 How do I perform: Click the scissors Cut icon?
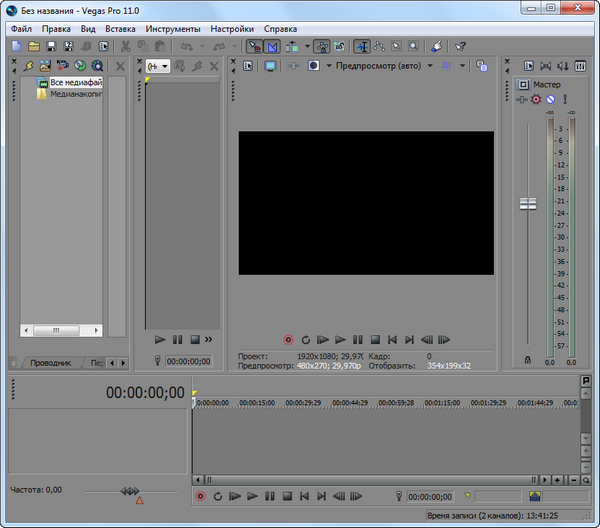(x=127, y=46)
